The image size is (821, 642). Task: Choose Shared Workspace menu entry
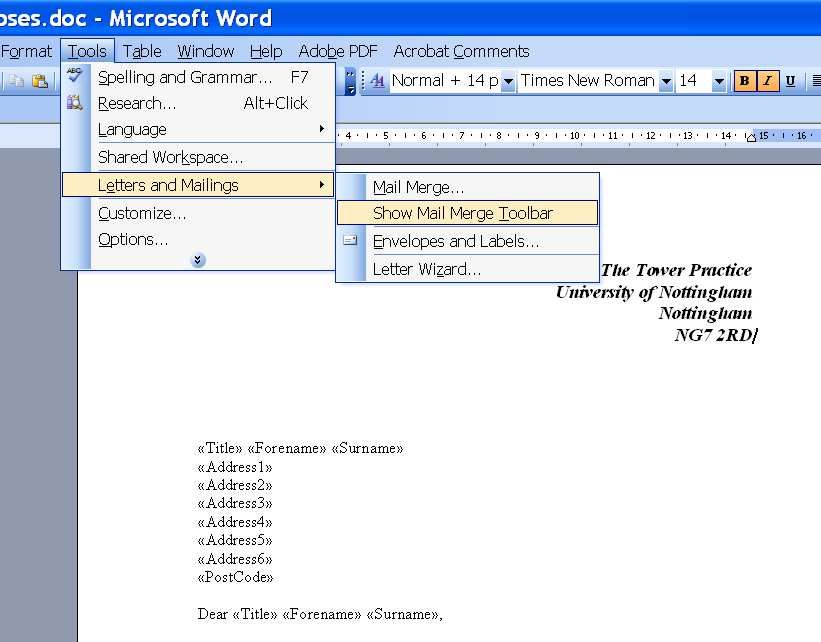click(197, 157)
